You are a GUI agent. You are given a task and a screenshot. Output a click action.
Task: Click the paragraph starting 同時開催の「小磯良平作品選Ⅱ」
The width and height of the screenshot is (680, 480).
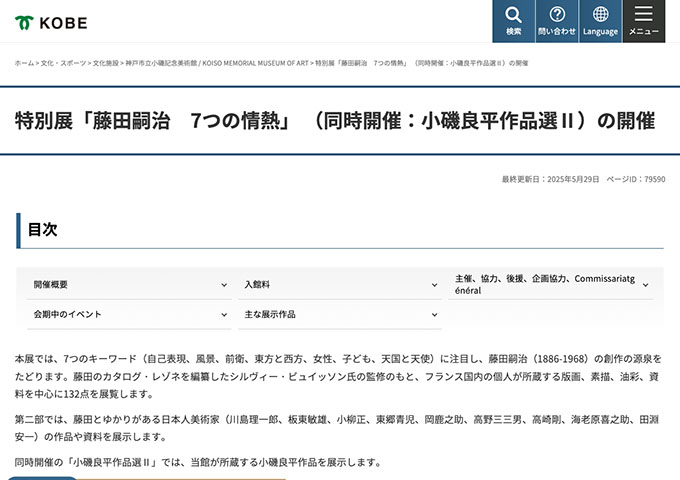point(198,462)
